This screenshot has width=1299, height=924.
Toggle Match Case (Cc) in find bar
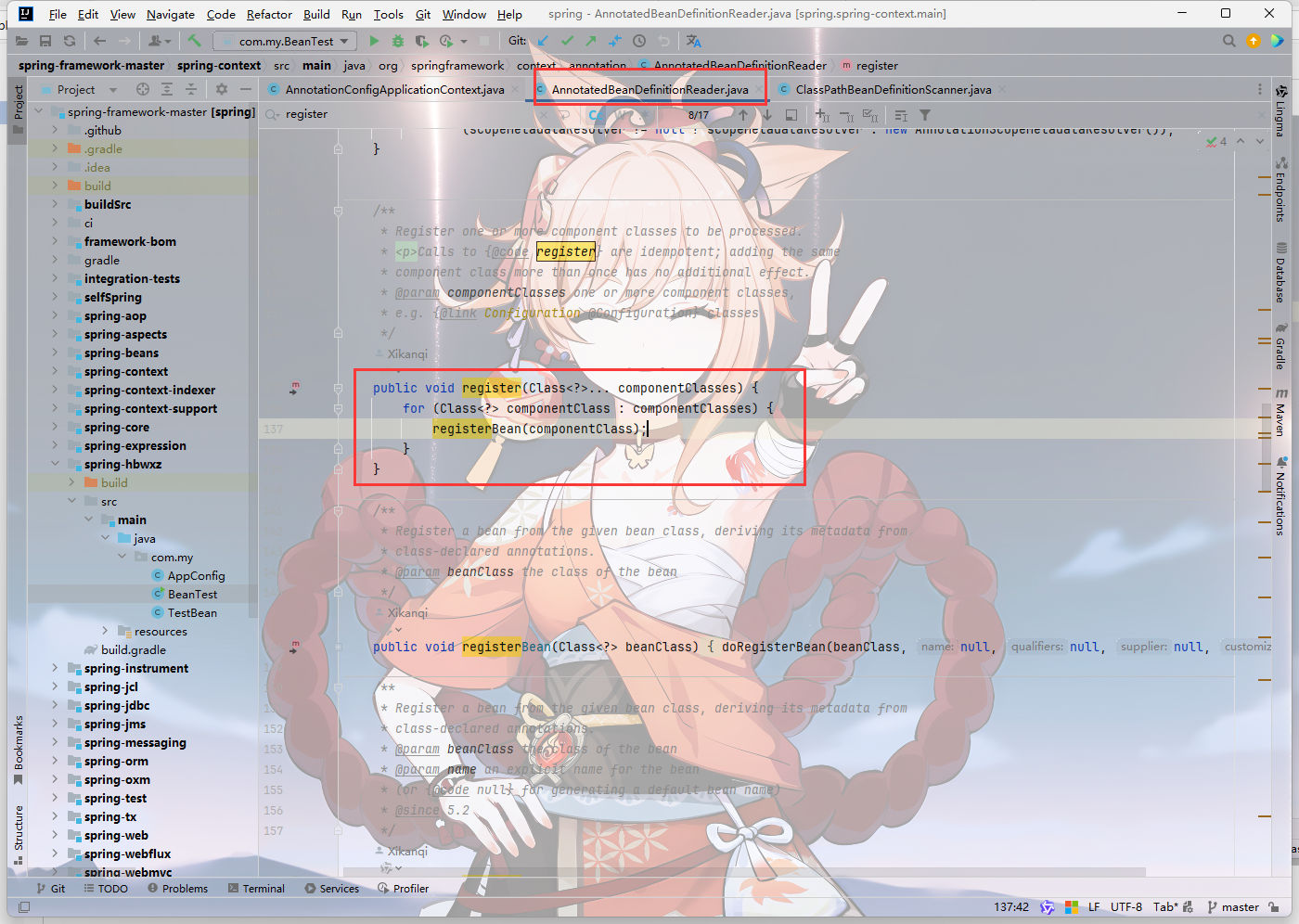[597, 115]
